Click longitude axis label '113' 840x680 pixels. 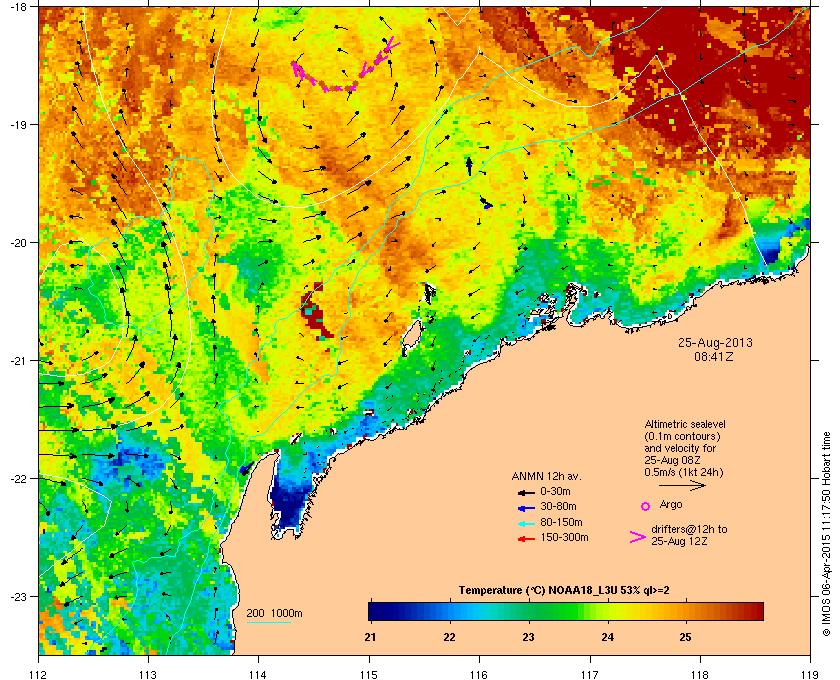click(x=148, y=674)
